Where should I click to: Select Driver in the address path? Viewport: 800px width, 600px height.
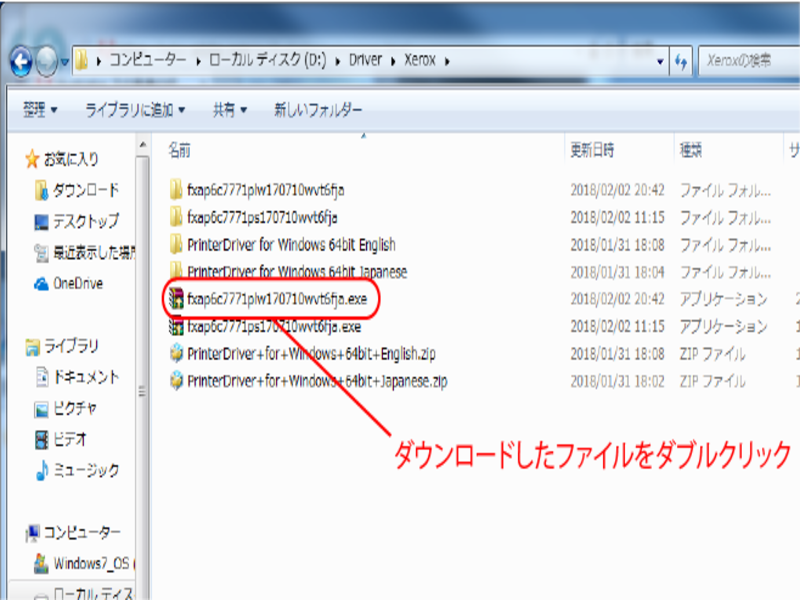365,60
